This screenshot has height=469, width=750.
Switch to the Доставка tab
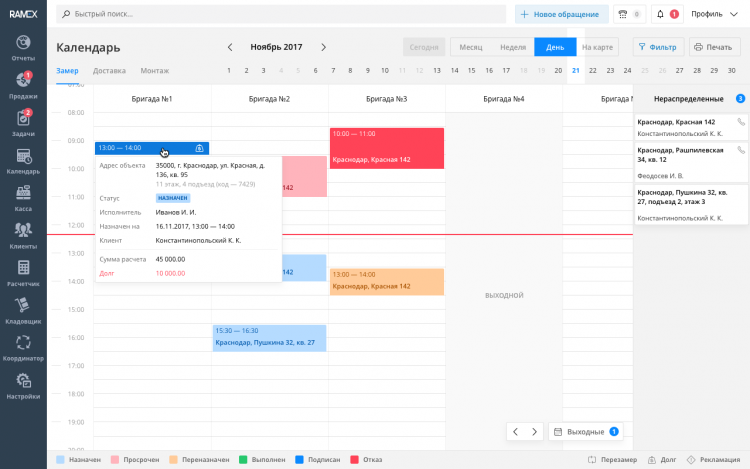(109, 70)
